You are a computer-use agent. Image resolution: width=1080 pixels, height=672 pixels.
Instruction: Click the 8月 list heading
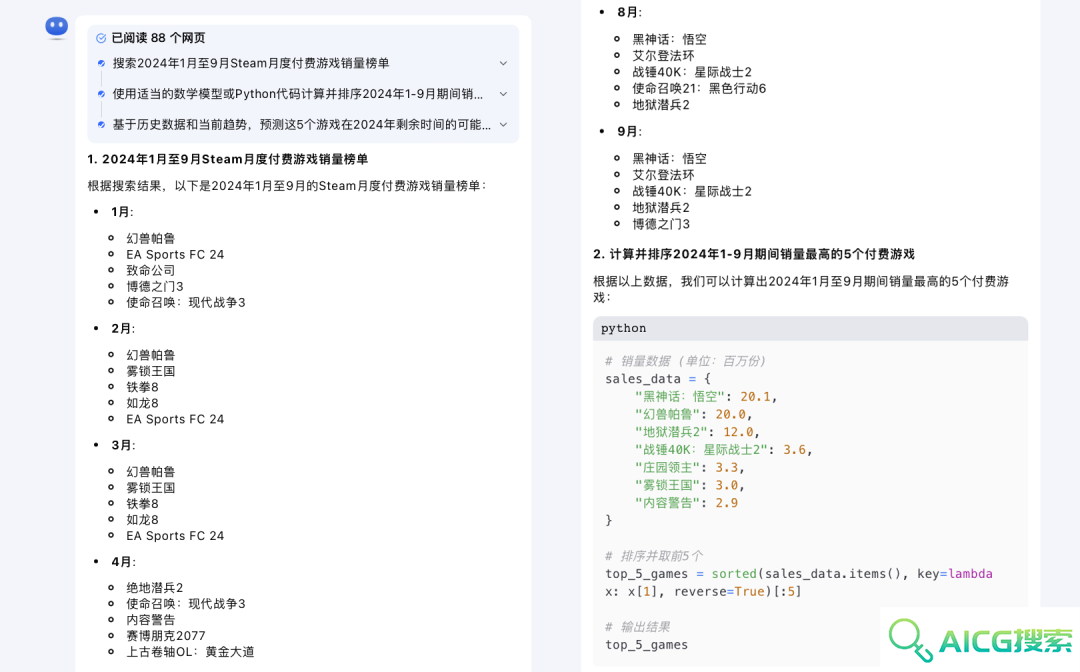[629, 12]
